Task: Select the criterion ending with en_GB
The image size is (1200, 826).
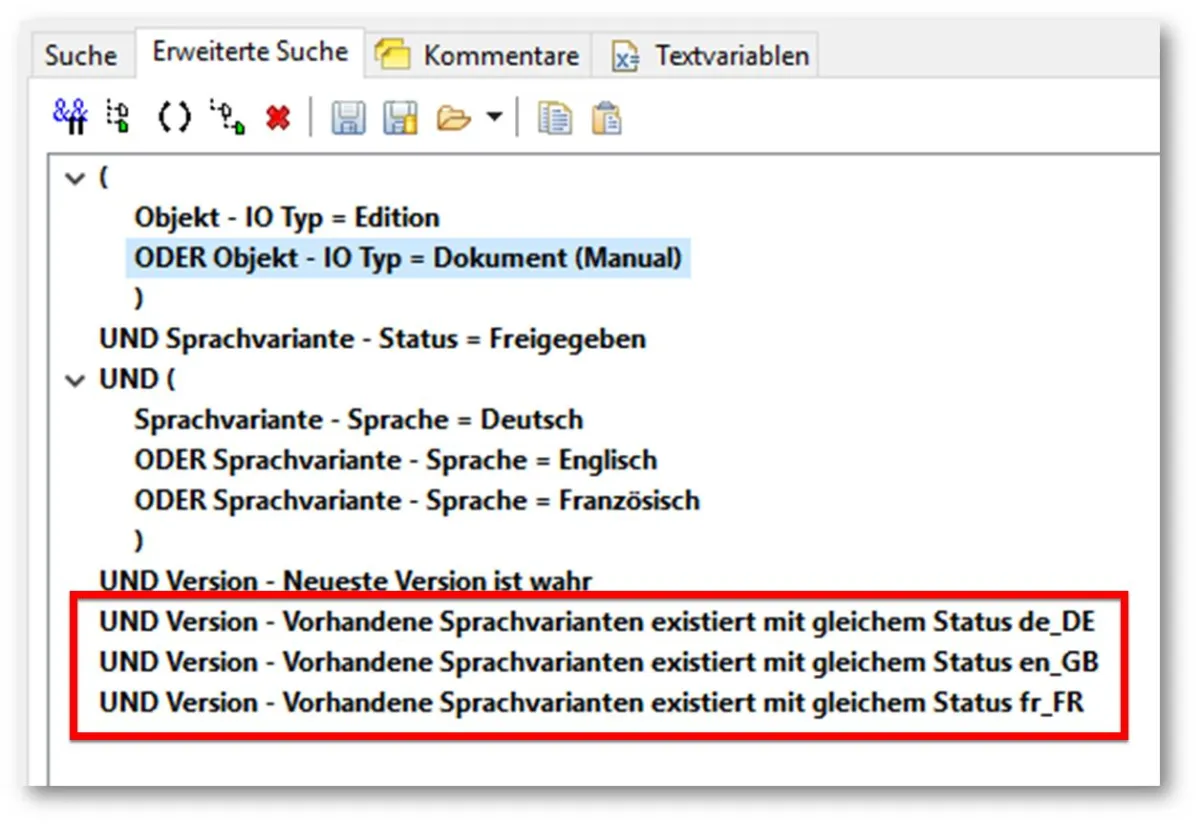Action: [598, 663]
